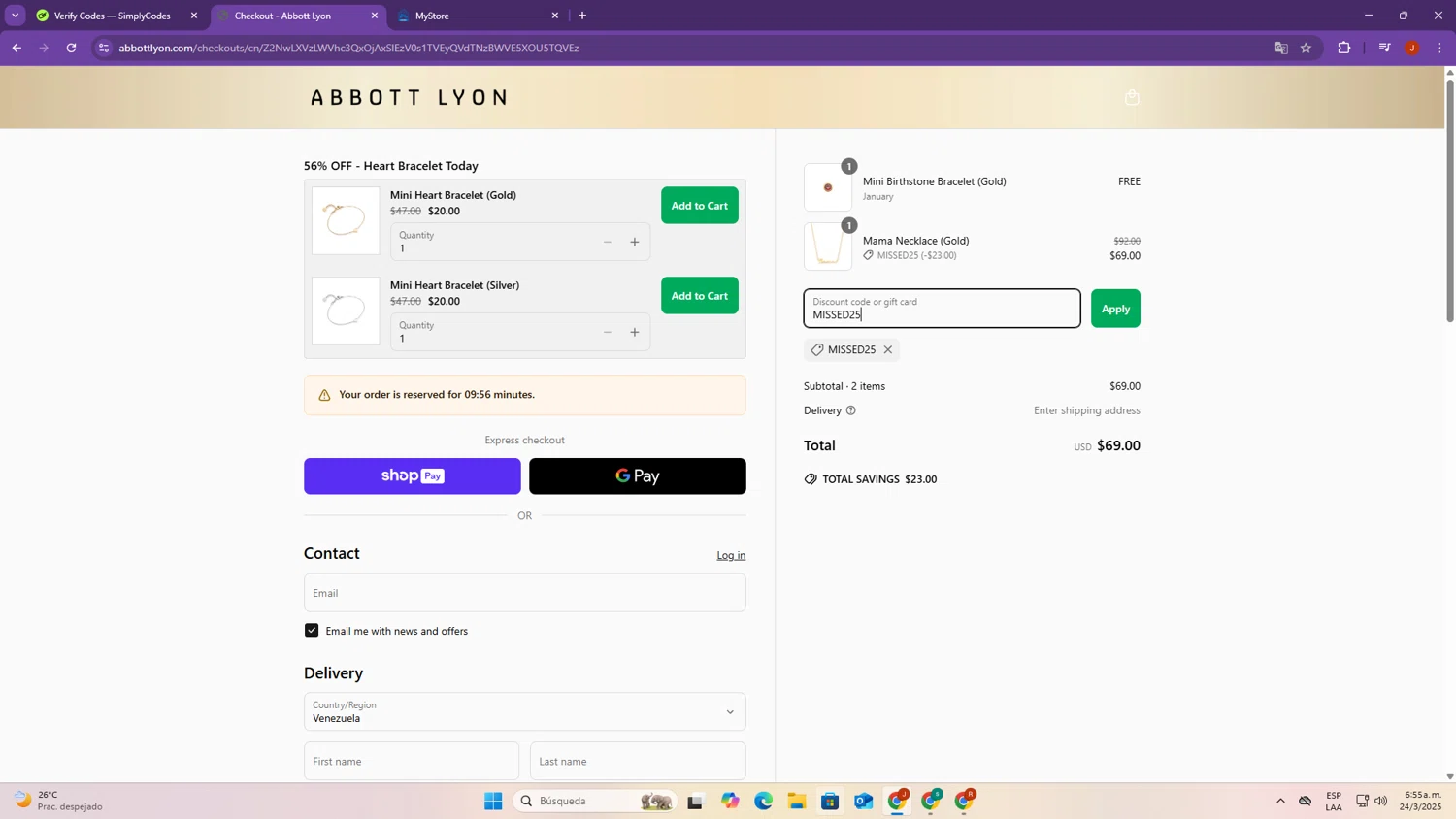Show Delivery info help icon
The image size is (1456, 819).
tap(851, 410)
